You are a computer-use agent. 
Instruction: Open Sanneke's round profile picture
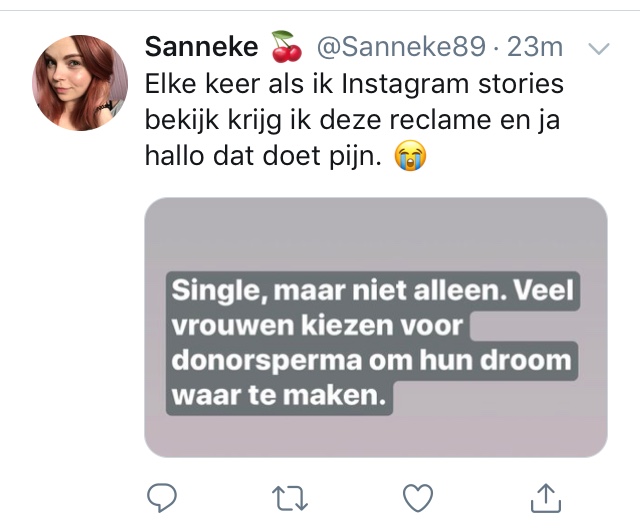click(x=80, y=83)
